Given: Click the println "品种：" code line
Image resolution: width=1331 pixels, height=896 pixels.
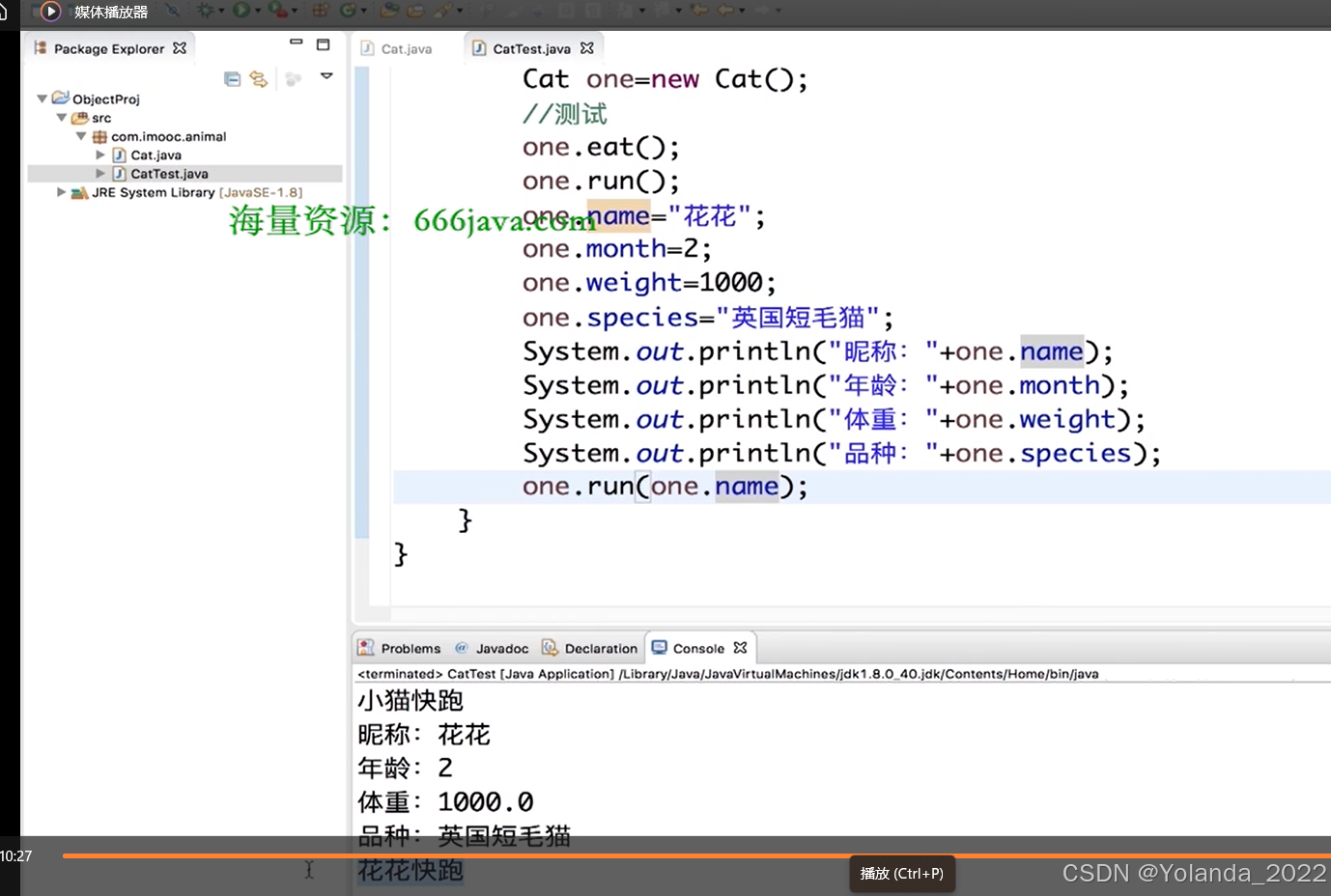Looking at the screenshot, I should tap(842, 453).
